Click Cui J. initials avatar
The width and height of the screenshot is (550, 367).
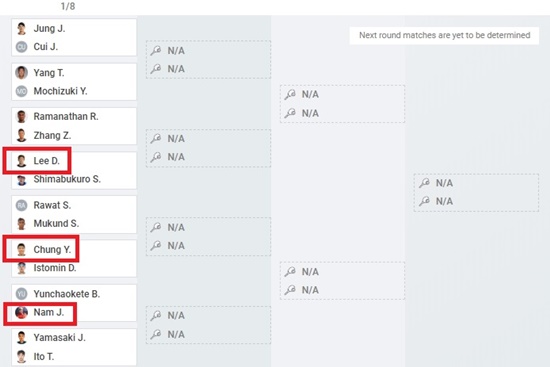point(21,47)
